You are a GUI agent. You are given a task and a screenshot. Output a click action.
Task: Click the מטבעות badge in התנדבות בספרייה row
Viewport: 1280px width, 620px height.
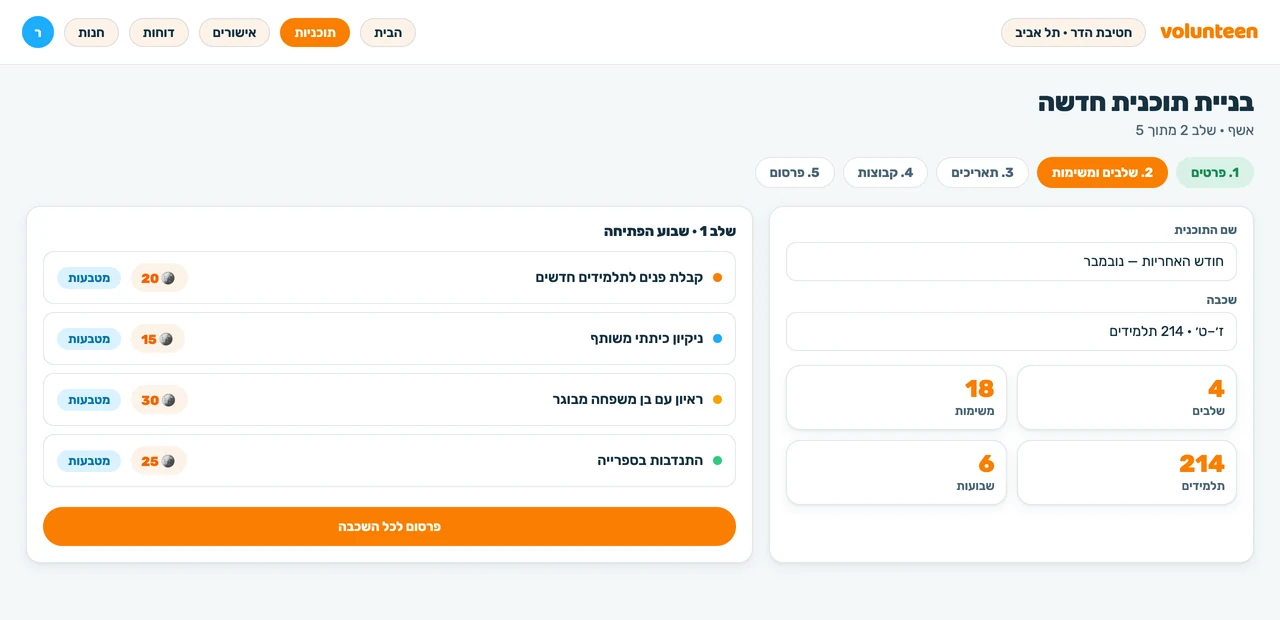(89, 461)
